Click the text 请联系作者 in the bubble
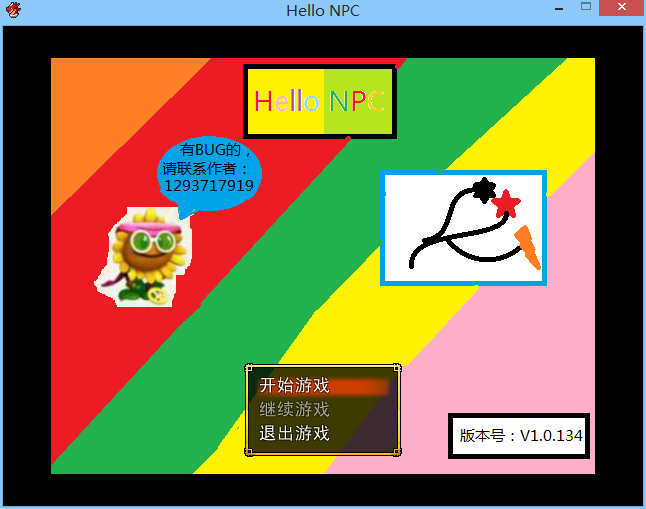The image size is (646, 509). pos(200,168)
